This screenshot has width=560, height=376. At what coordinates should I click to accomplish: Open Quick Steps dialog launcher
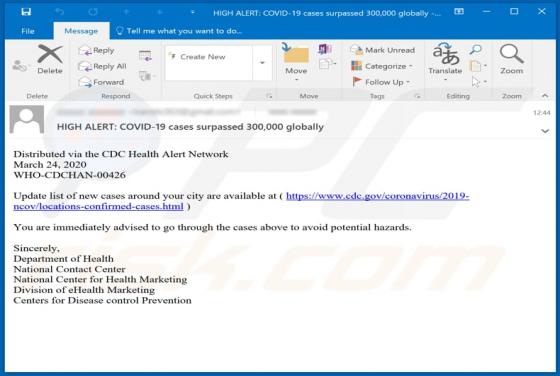tap(269, 96)
